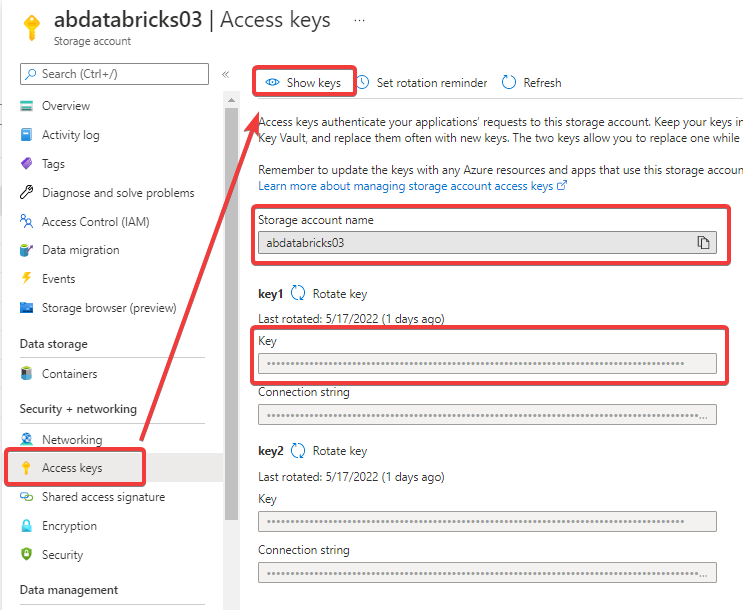This screenshot has height=610, width=743.
Task: Click the sidebar scroll up arrow
Action: click(x=231, y=100)
